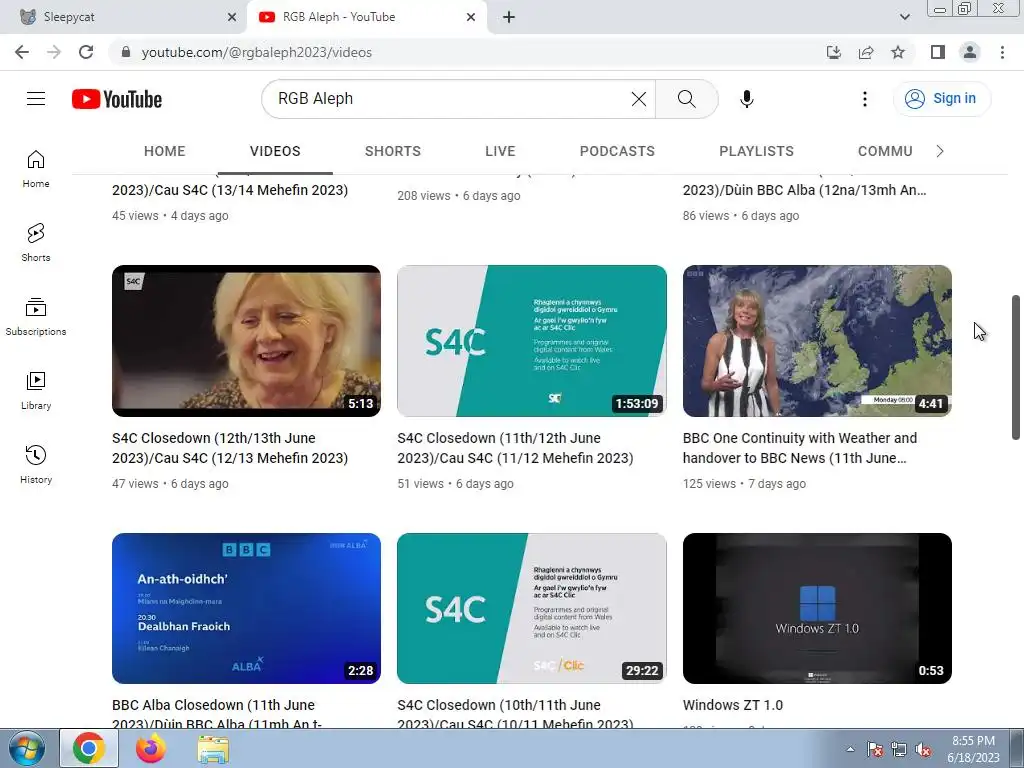Open Library in the sidebar
Viewport: 1024px width, 768px height.
36,391
